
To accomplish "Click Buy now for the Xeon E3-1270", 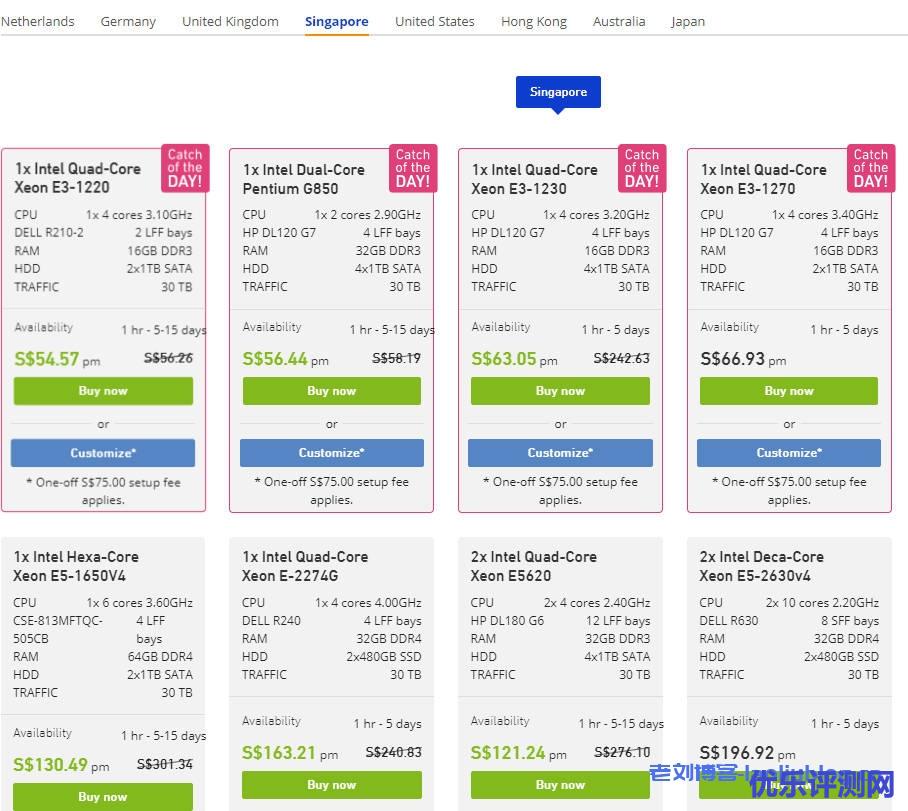I will [788, 391].
